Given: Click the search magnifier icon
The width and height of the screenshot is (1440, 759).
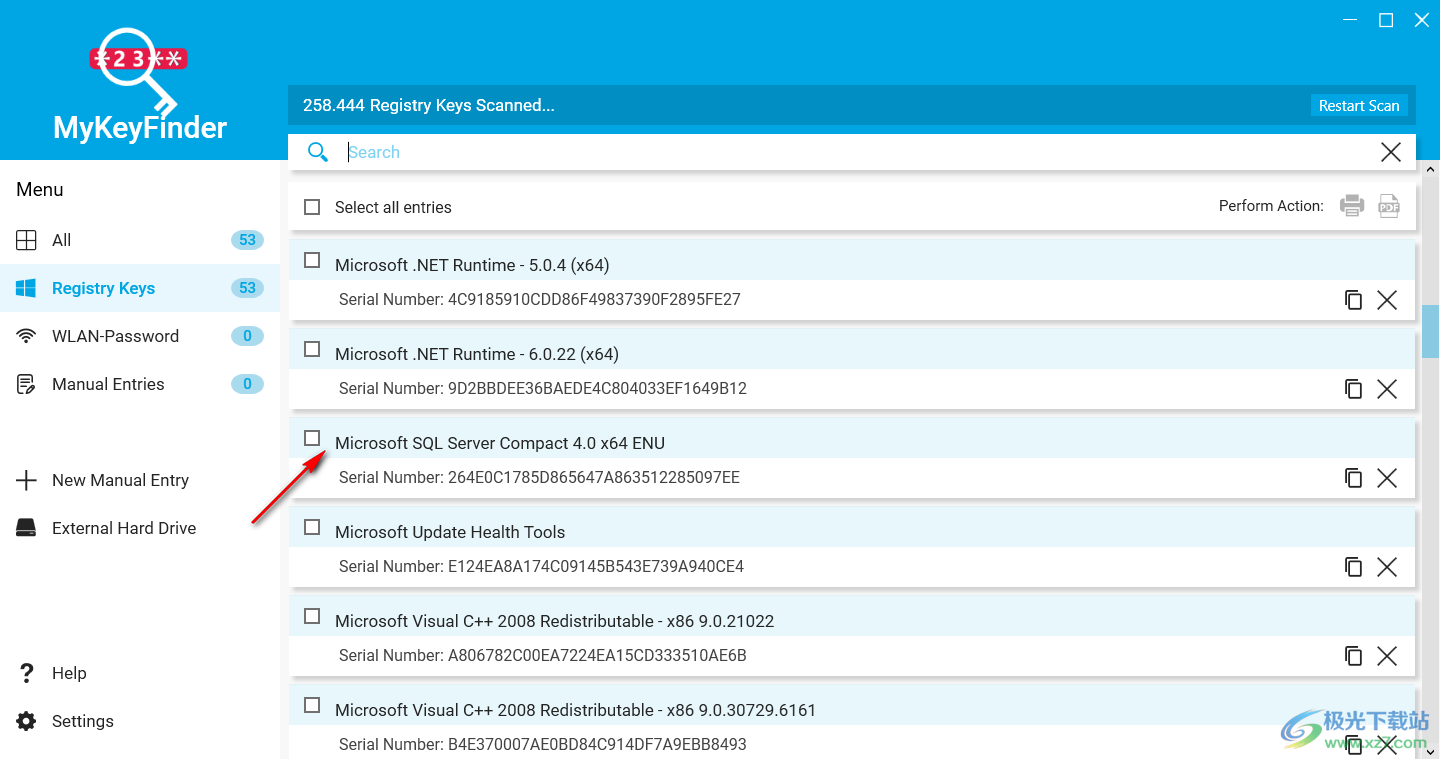Looking at the screenshot, I should (318, 152).
